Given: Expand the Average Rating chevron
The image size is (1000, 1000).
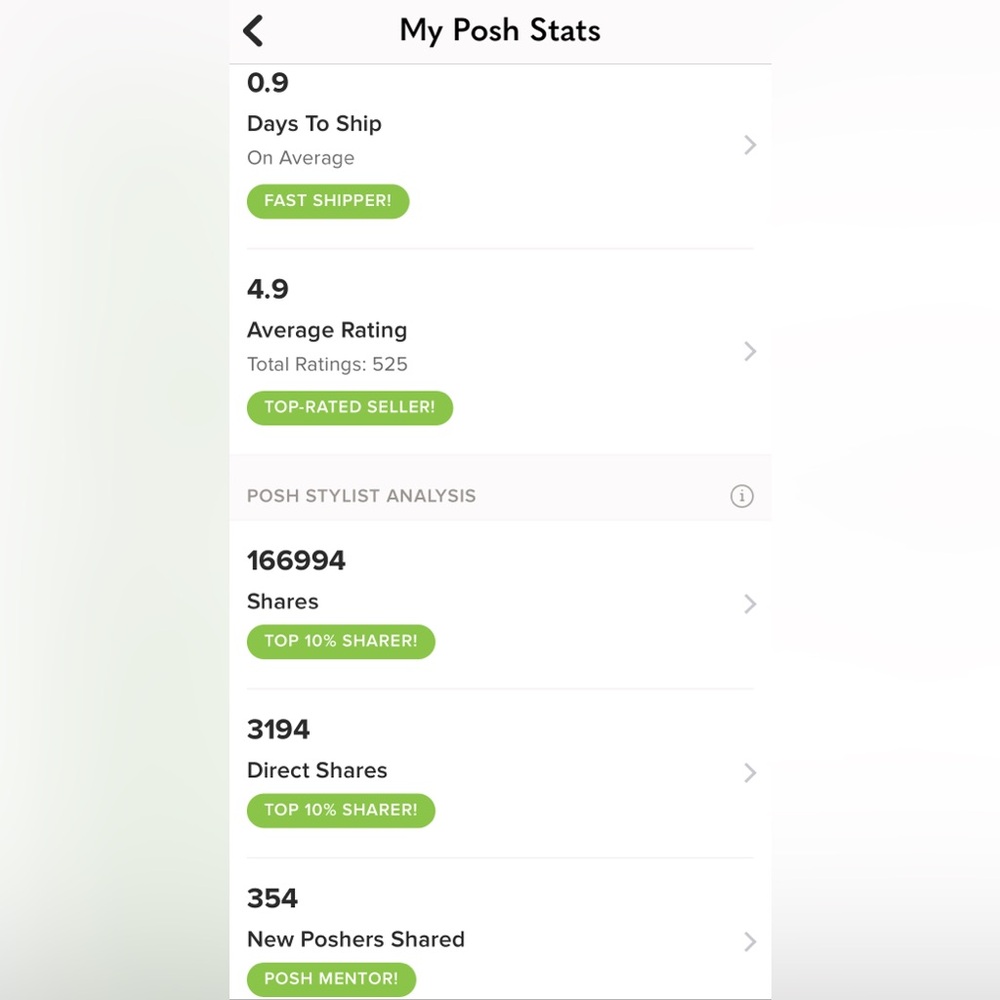Looking at the screenshot, I should (x=750, y=351).
